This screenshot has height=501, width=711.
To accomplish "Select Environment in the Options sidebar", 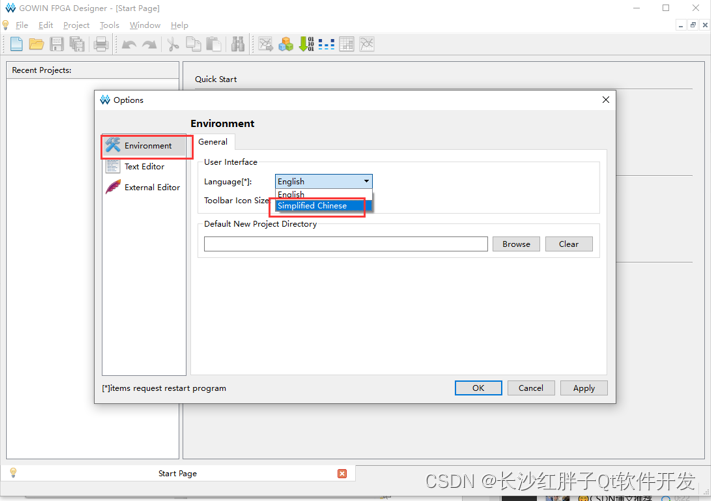I will (x=144, y=146).
